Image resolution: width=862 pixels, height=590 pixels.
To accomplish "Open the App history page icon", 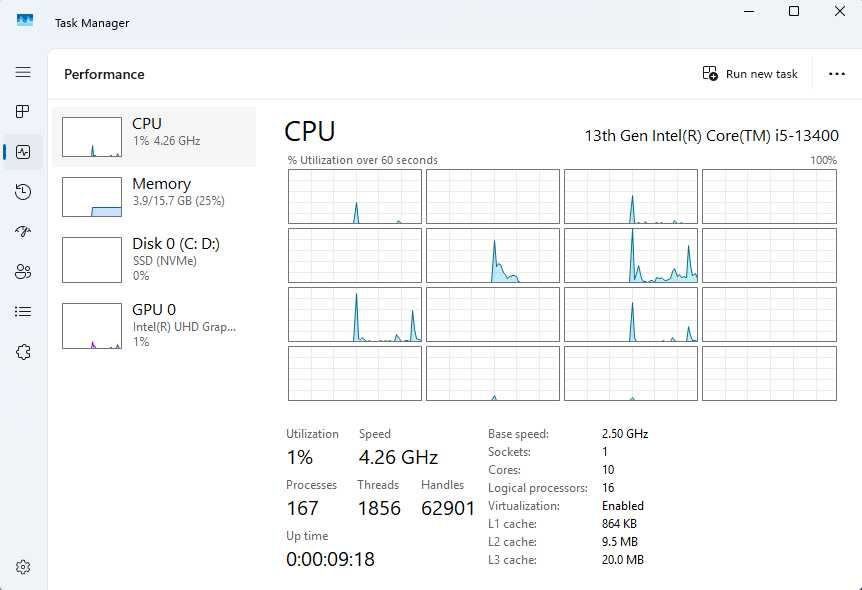I will click(x=23, y=192).
